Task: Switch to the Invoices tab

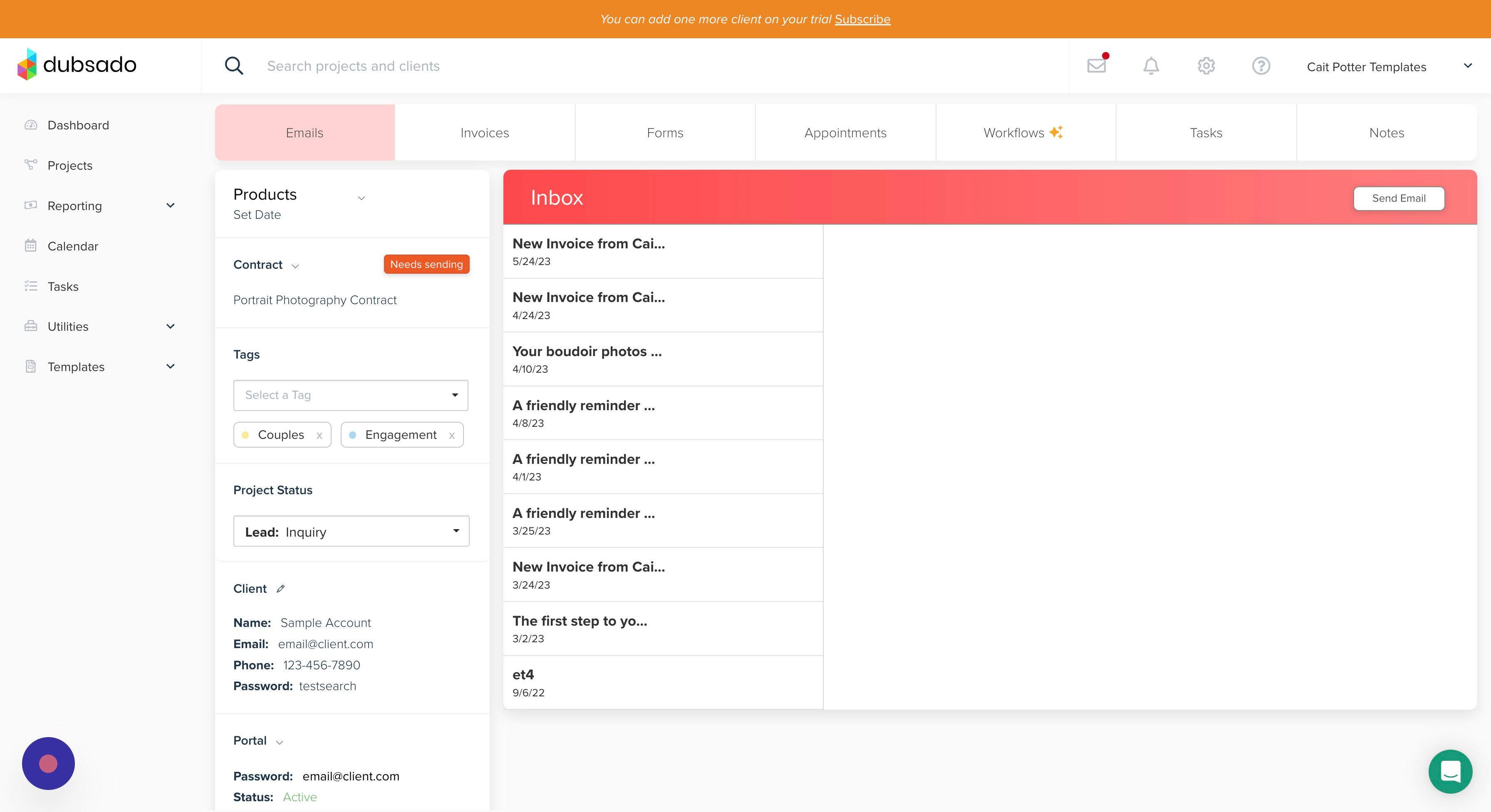Action: pyautogui.click(x=485, y=133)
